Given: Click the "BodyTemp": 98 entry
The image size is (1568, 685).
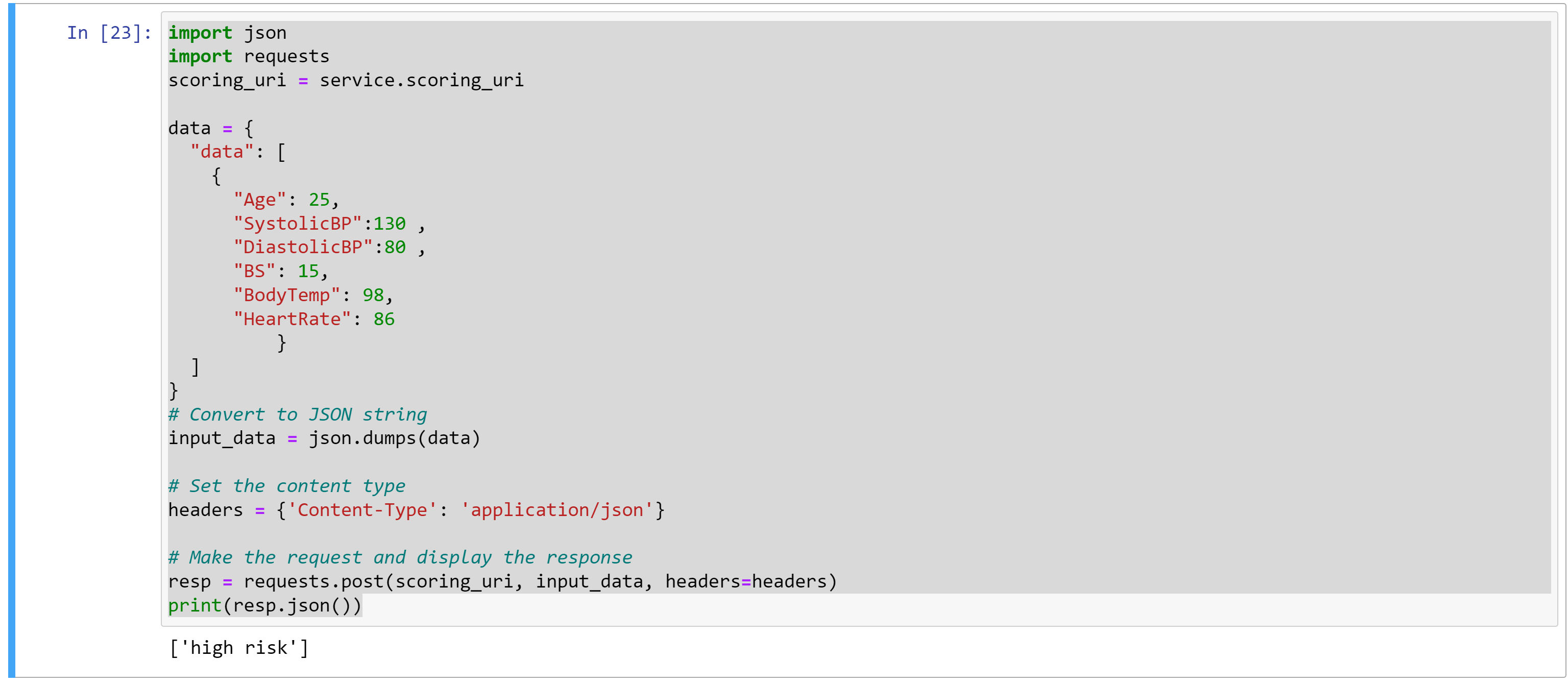Looking at the screenshot, I should (313, 296).
